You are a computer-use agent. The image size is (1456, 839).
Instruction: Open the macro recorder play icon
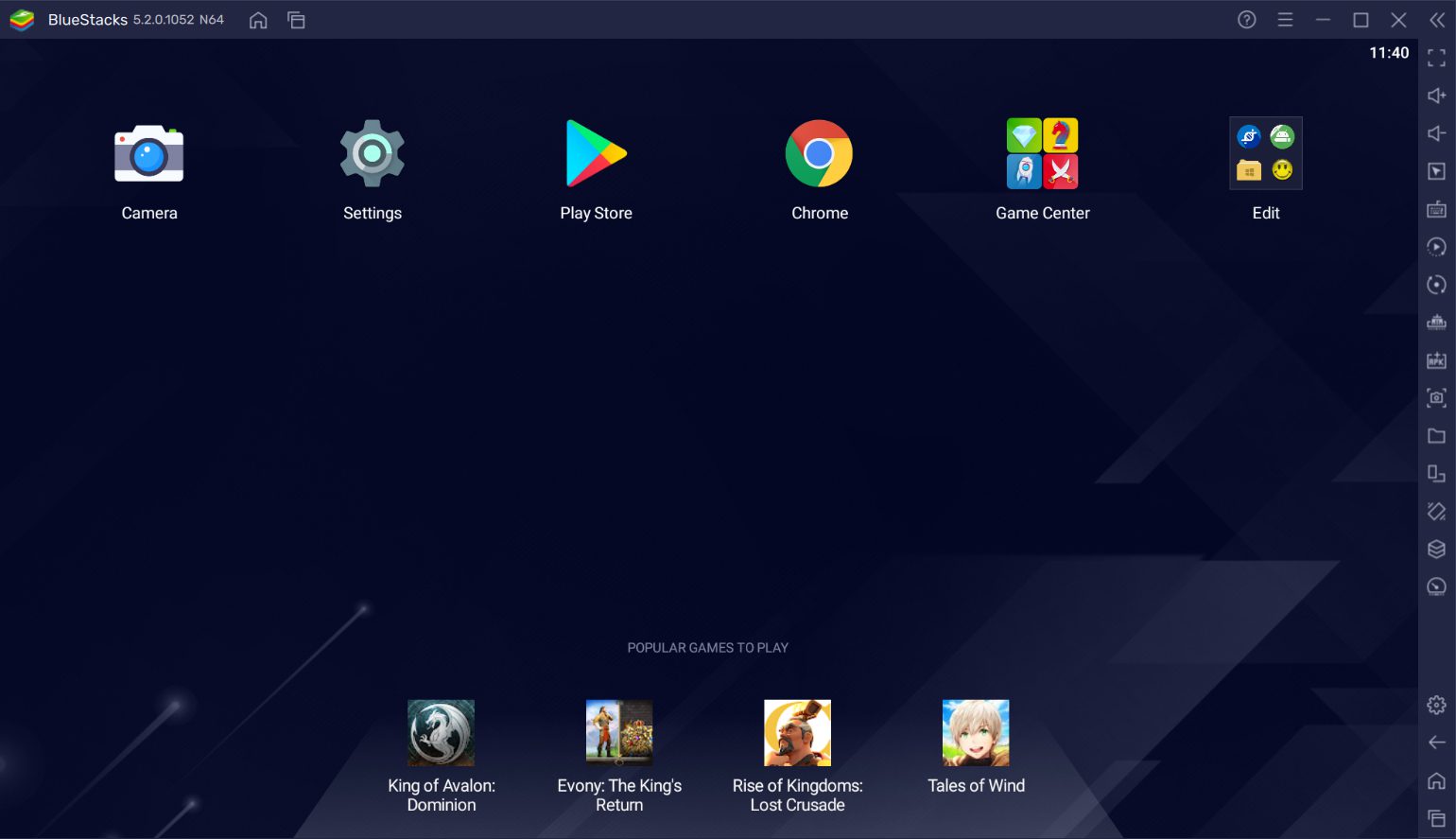pos(1436,247)
